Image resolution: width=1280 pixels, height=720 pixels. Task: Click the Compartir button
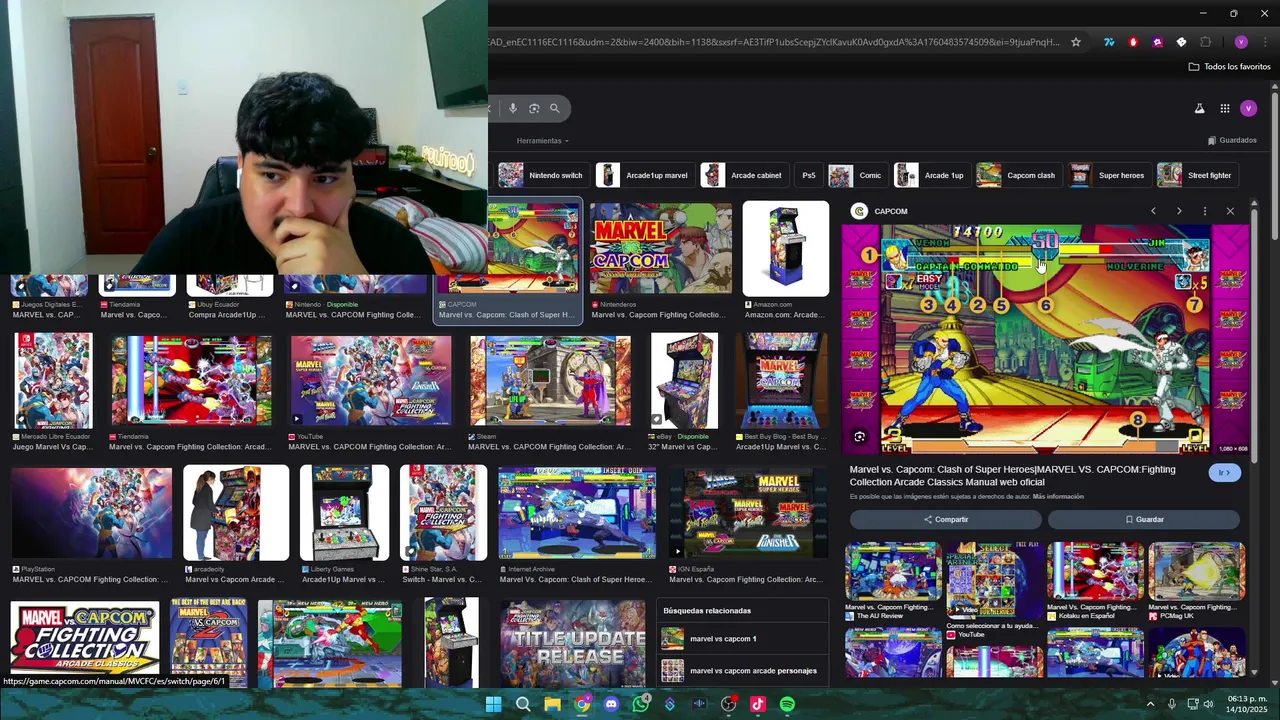point(945,519)
